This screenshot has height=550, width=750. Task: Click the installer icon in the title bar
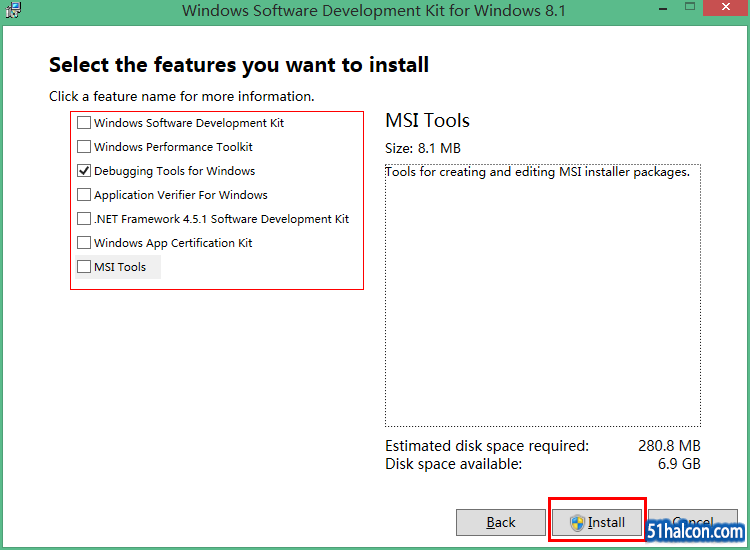click(13, 10)
